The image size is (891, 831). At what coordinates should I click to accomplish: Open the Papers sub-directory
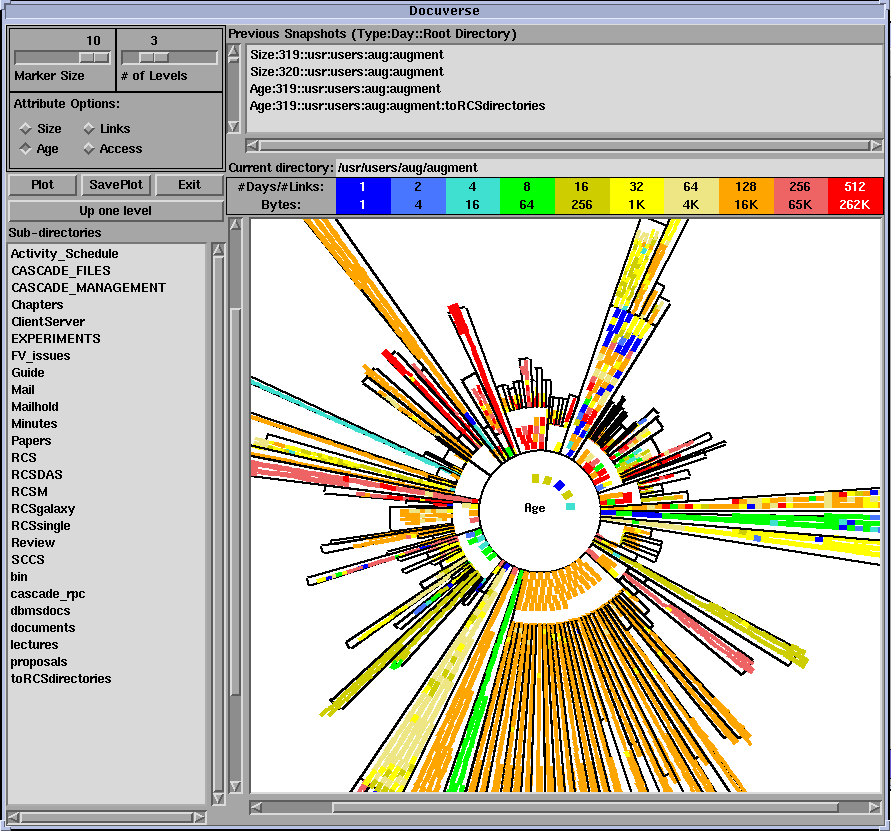(x=31, y=441)
